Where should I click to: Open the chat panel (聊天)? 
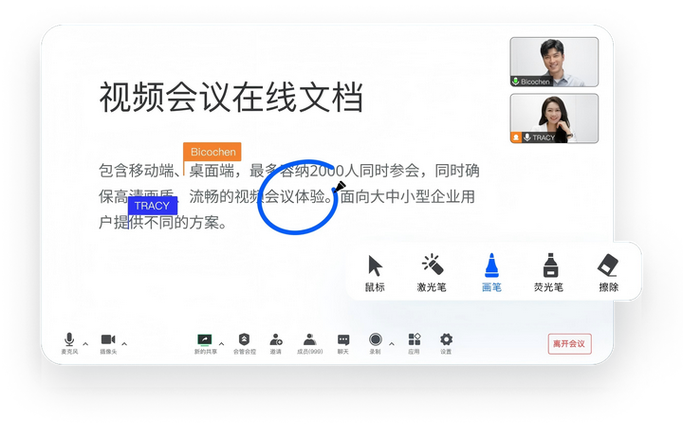point(343,343)
